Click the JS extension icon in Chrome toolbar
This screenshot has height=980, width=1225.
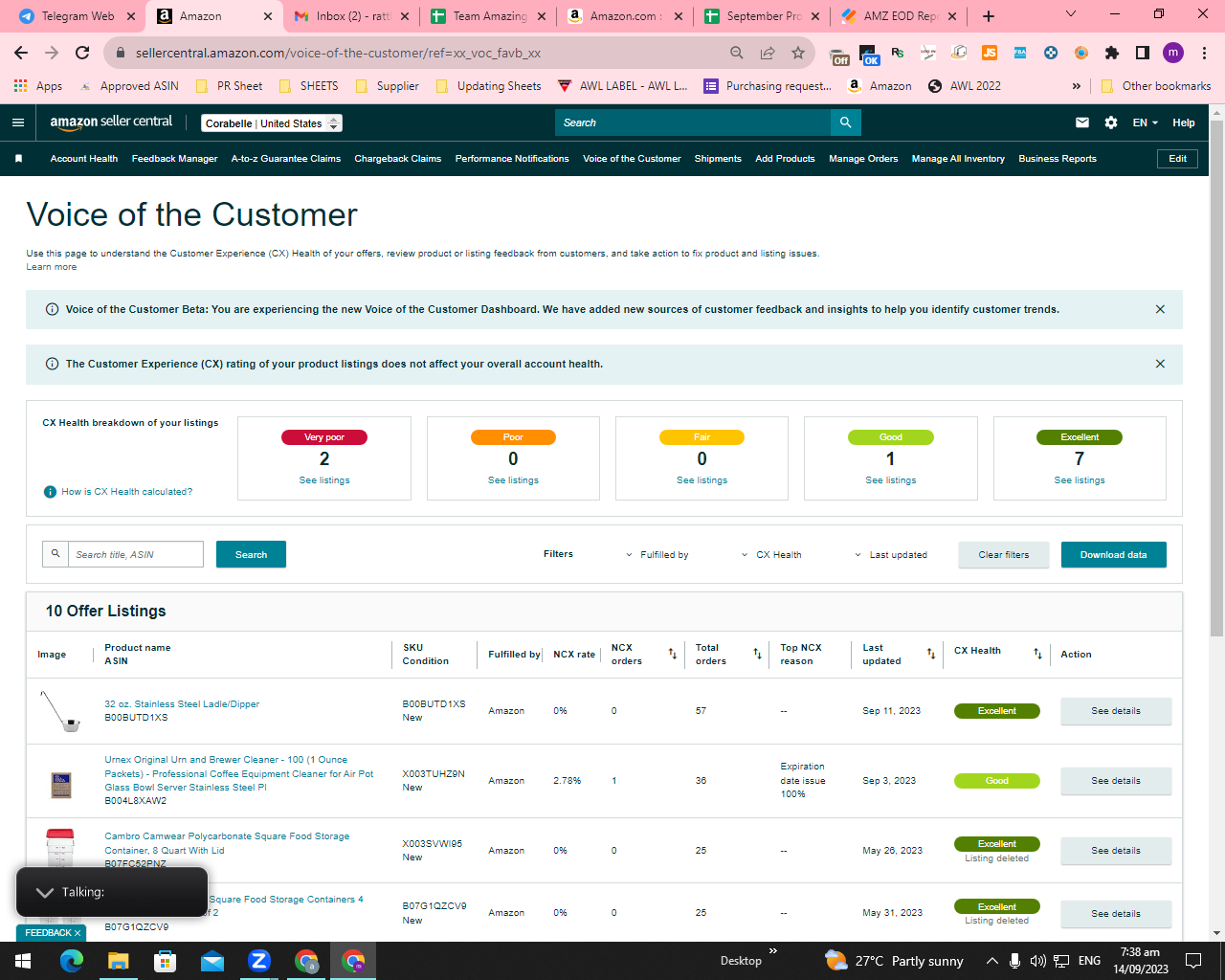click(x=990, y=53)
